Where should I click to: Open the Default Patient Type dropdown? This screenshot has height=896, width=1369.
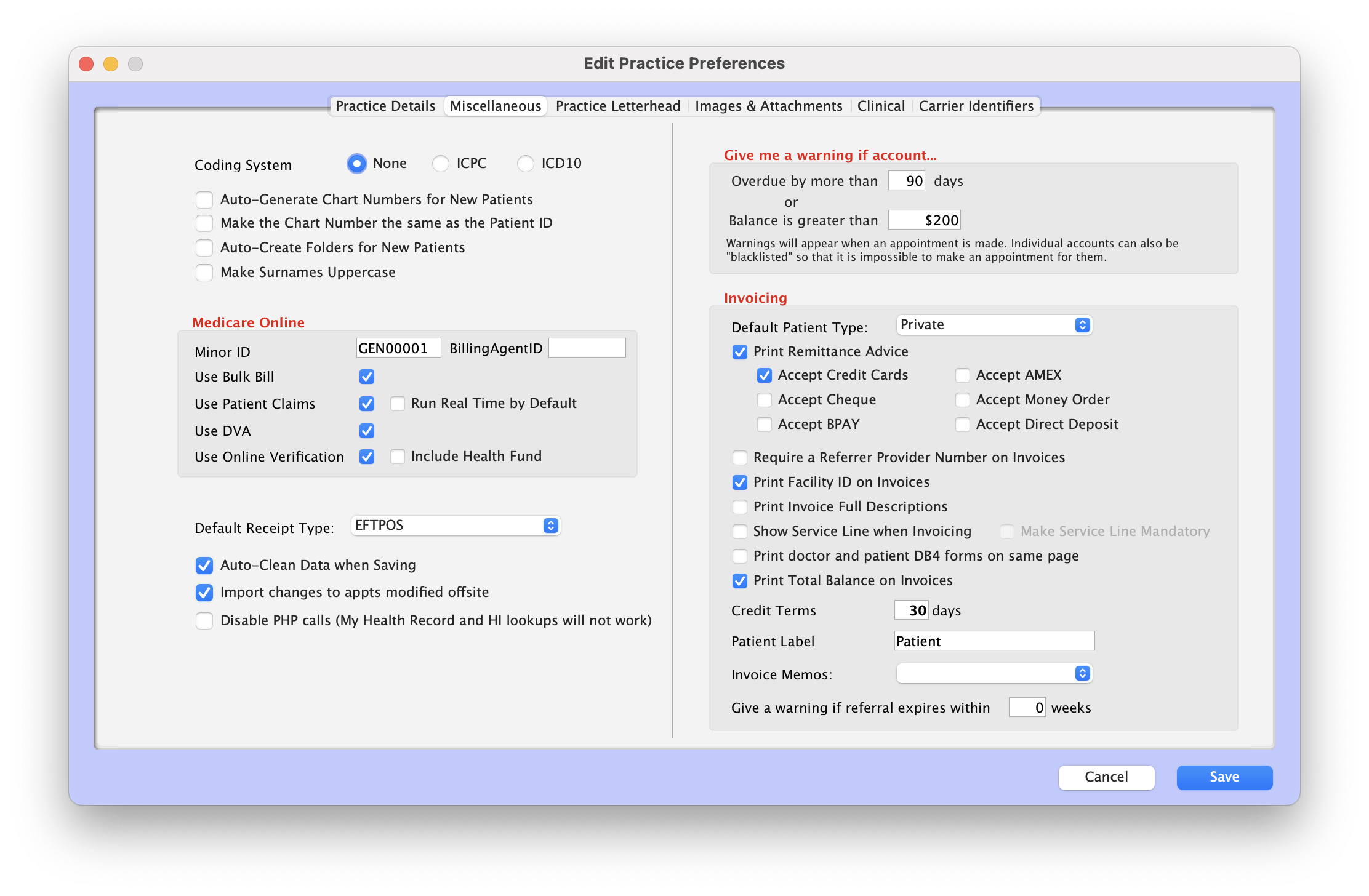pos(994,325)
